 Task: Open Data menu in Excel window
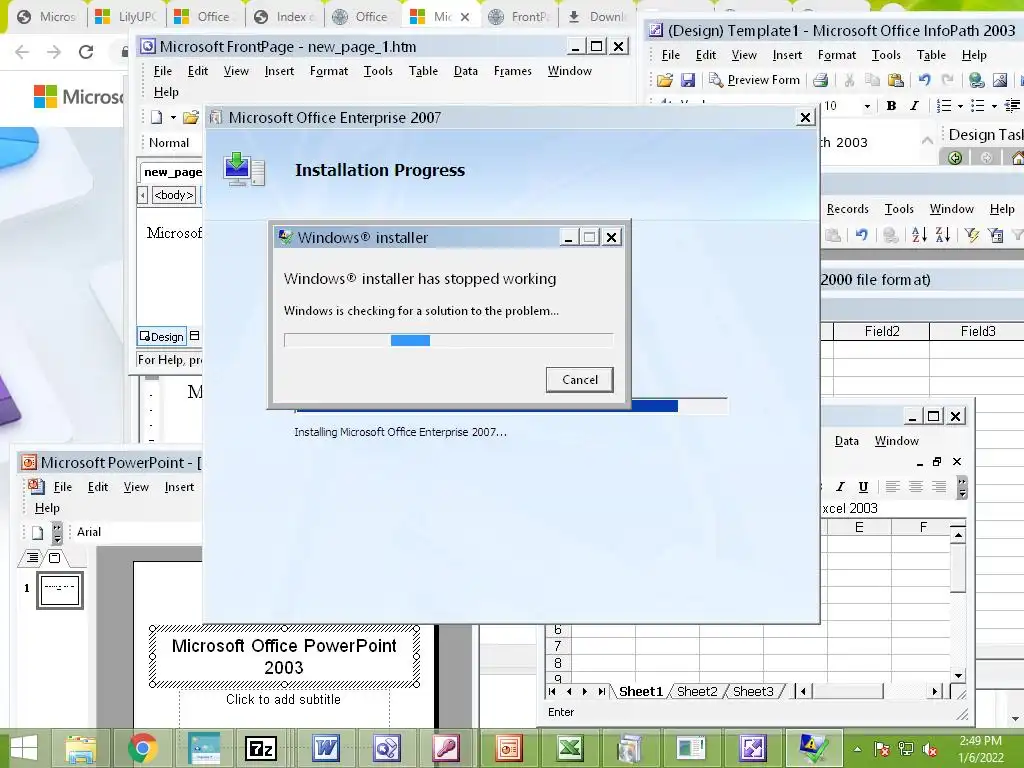click(846, 441)
